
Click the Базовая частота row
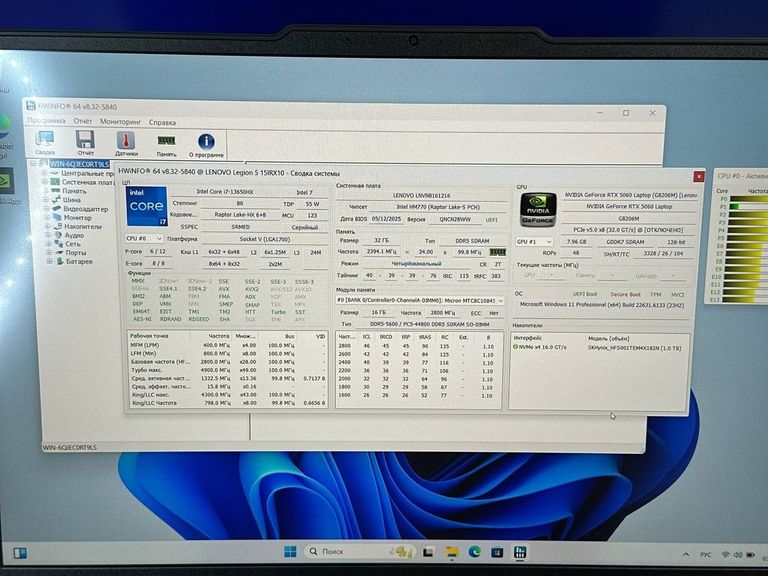(x=227, y=361)
